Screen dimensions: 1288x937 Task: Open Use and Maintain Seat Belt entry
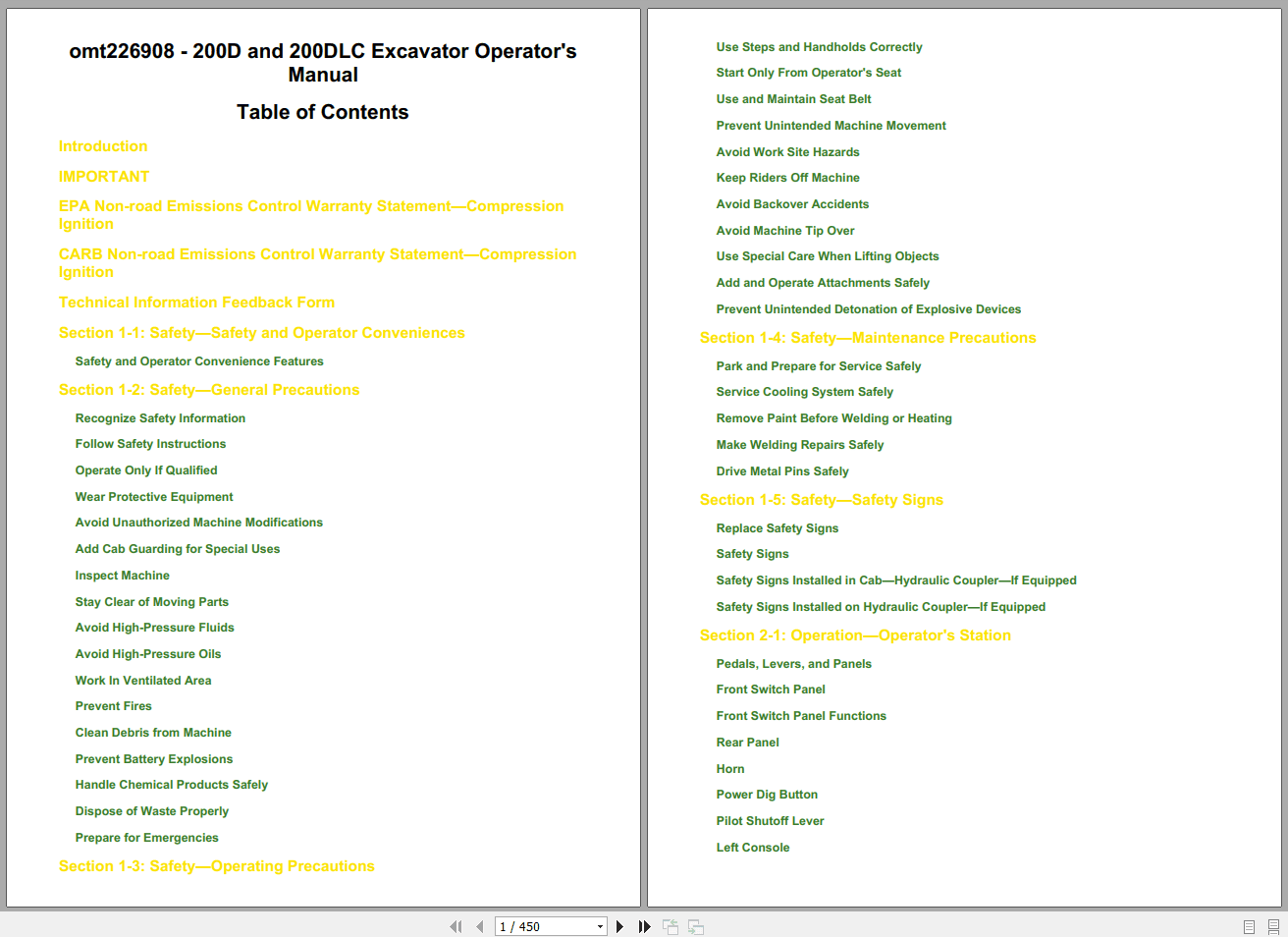pos(794,99)
